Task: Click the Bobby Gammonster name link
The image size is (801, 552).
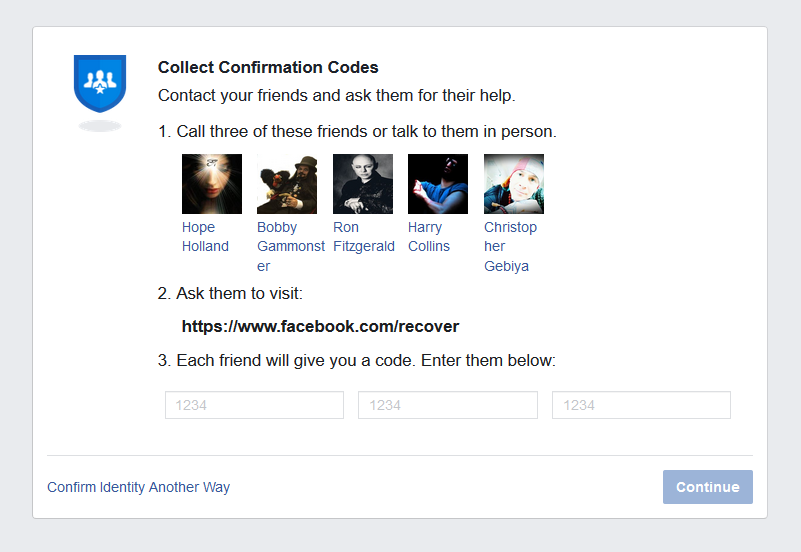Action: (x=291, y=246)
